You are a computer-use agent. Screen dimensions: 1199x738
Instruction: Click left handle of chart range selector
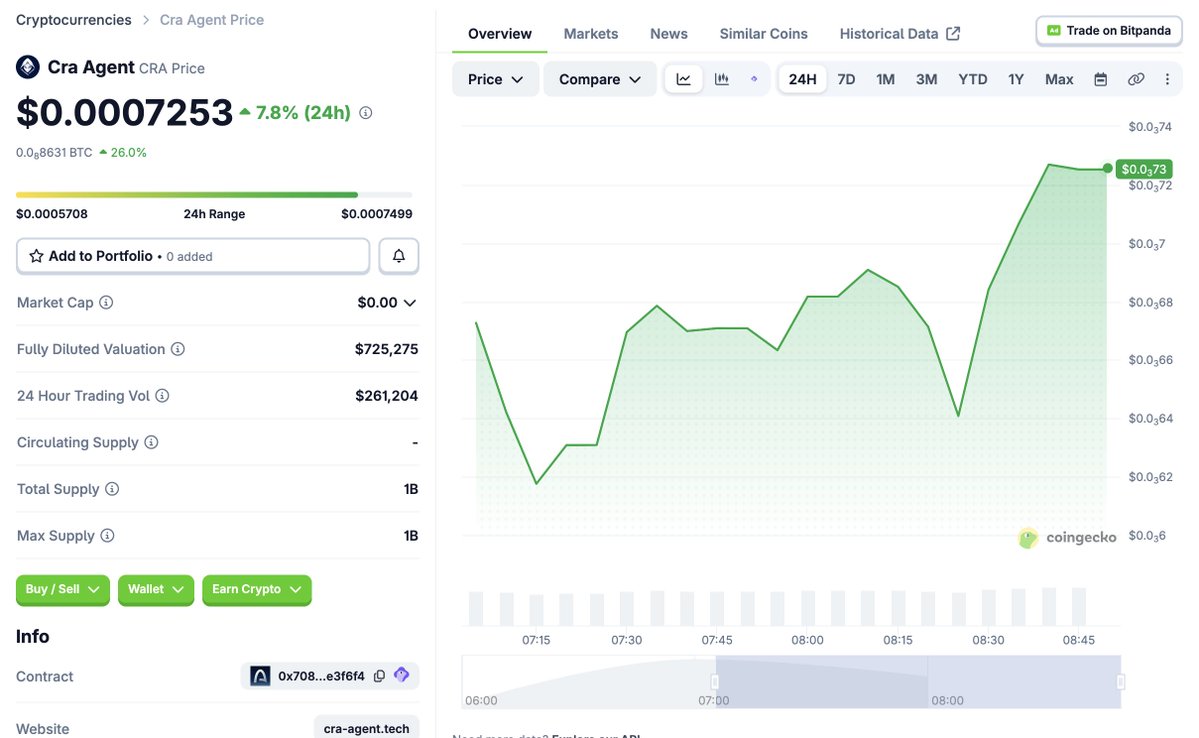pos(715,681)
